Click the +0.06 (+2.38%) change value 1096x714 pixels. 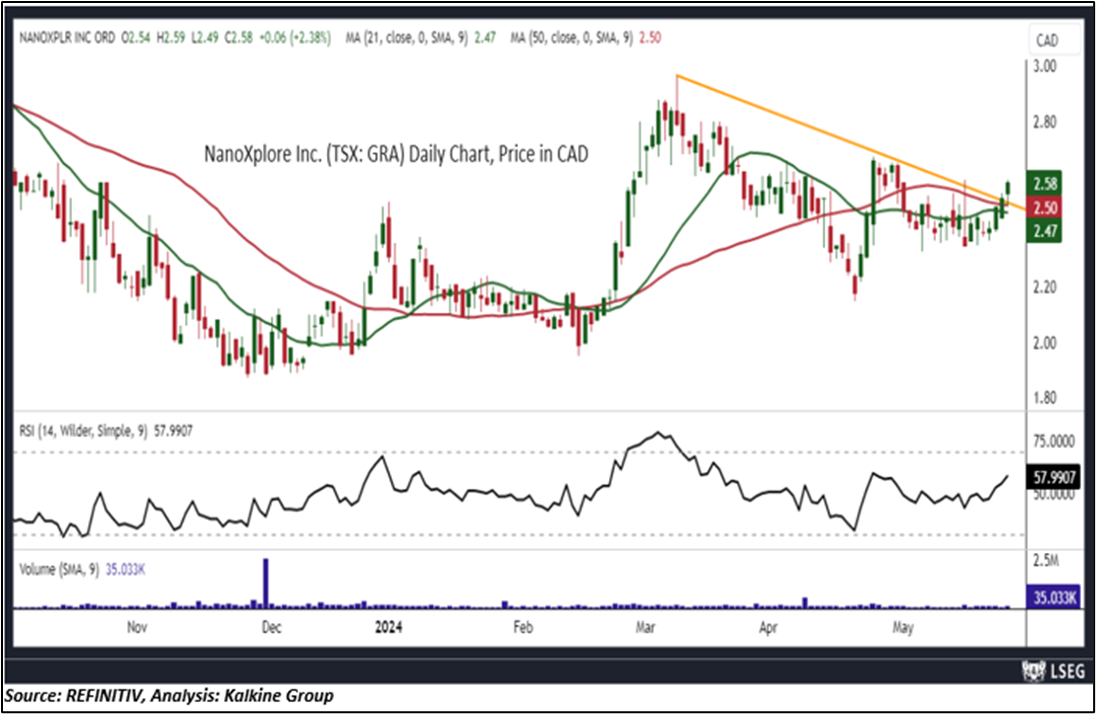tap(294, 38)
